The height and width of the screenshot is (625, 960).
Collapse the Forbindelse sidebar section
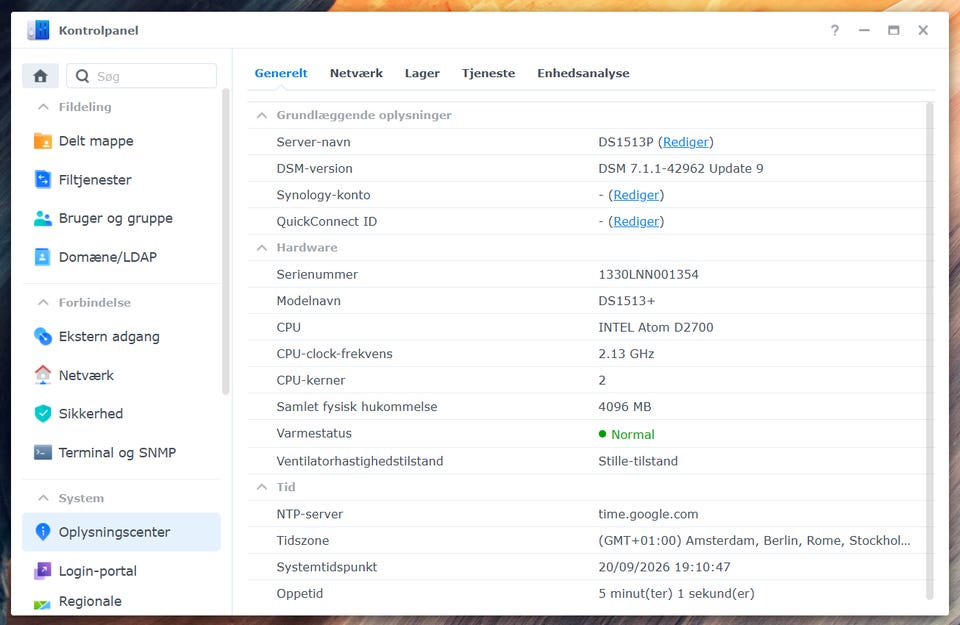[43, 302]
